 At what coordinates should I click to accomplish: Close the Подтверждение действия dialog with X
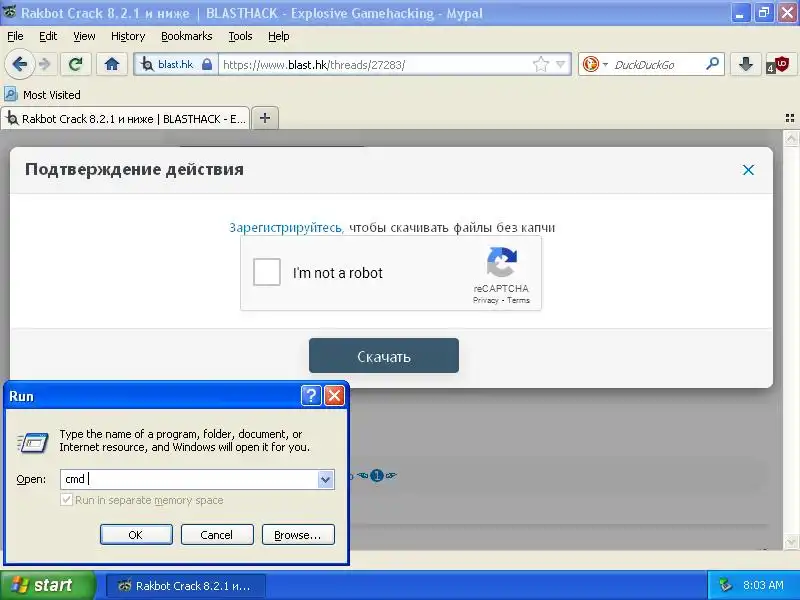[x=748, y=170]
